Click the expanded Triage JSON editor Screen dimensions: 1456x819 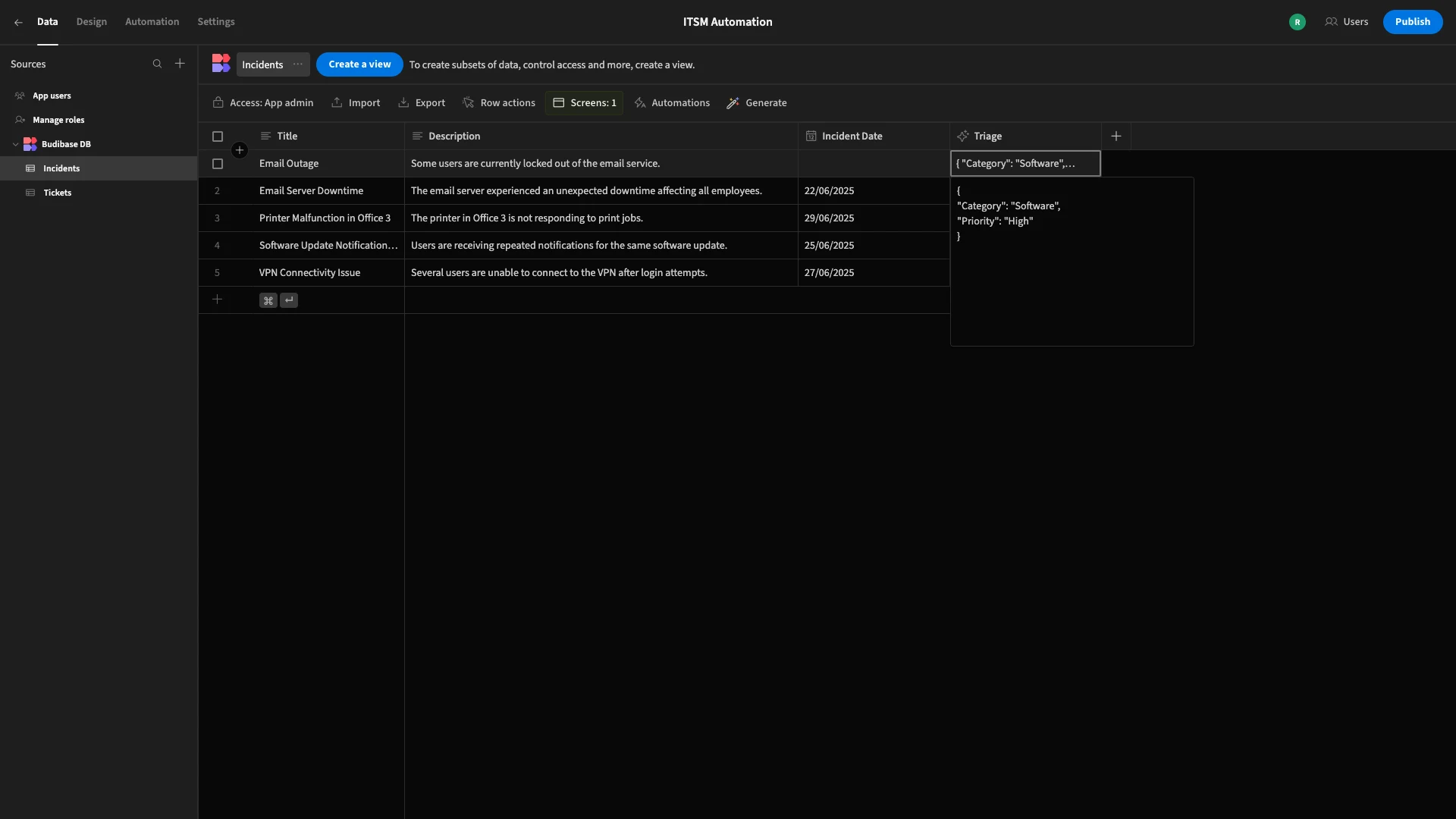tap(1072, 262)
